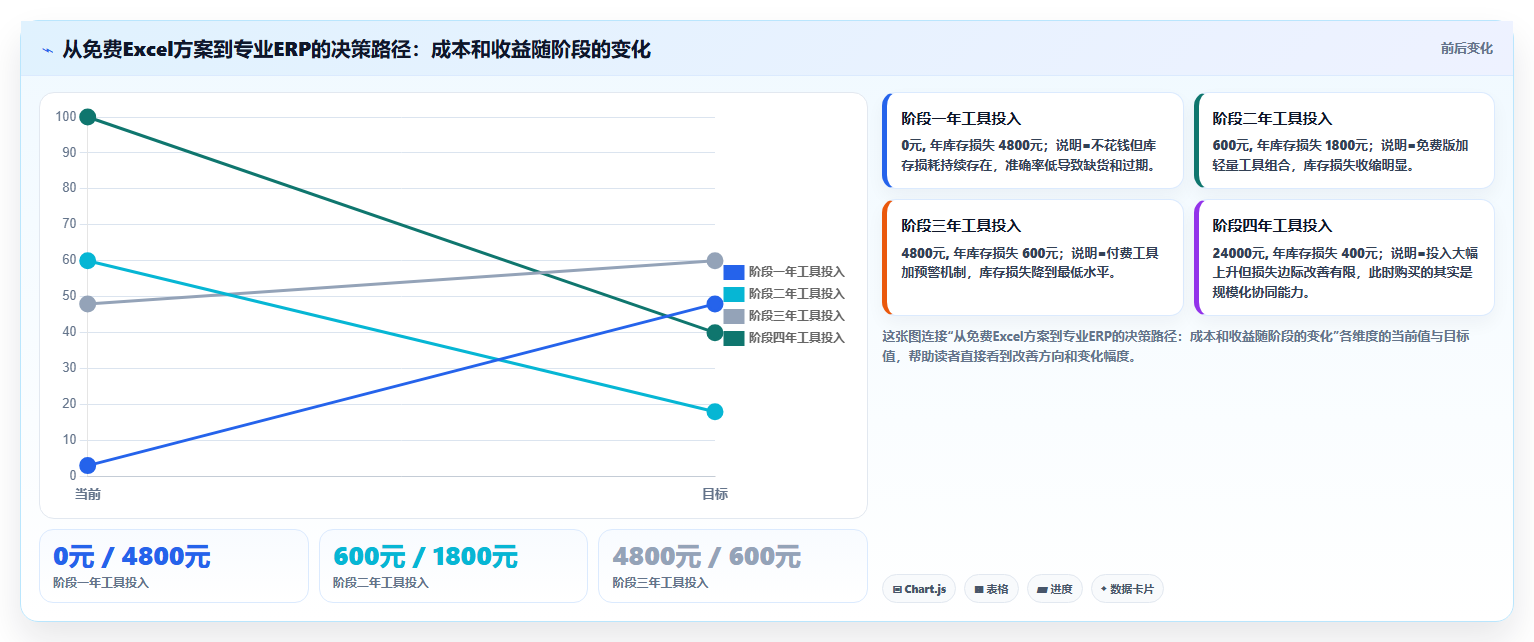Click y-axis label 100
The height and width of the screenshot is (642, 1534).
click(x=66, y=117)
